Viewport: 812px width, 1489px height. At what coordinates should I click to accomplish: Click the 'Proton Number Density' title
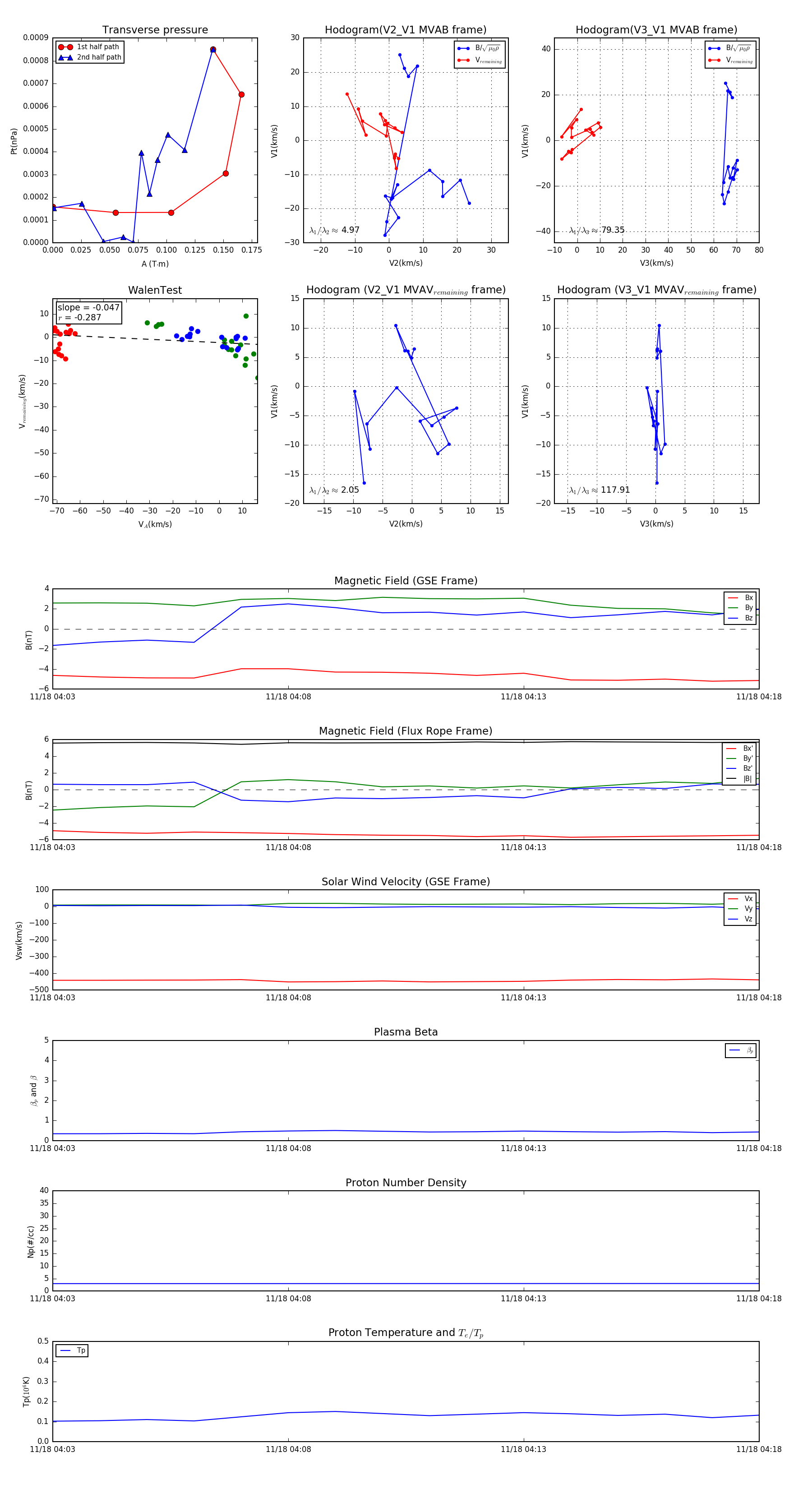click(406, 1183)
